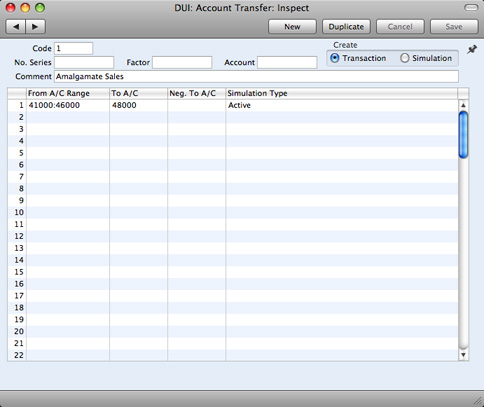Image resolution: width=484 pixels, height=407 pixels.
Task: Click the Cancel button
Action: 400,27
